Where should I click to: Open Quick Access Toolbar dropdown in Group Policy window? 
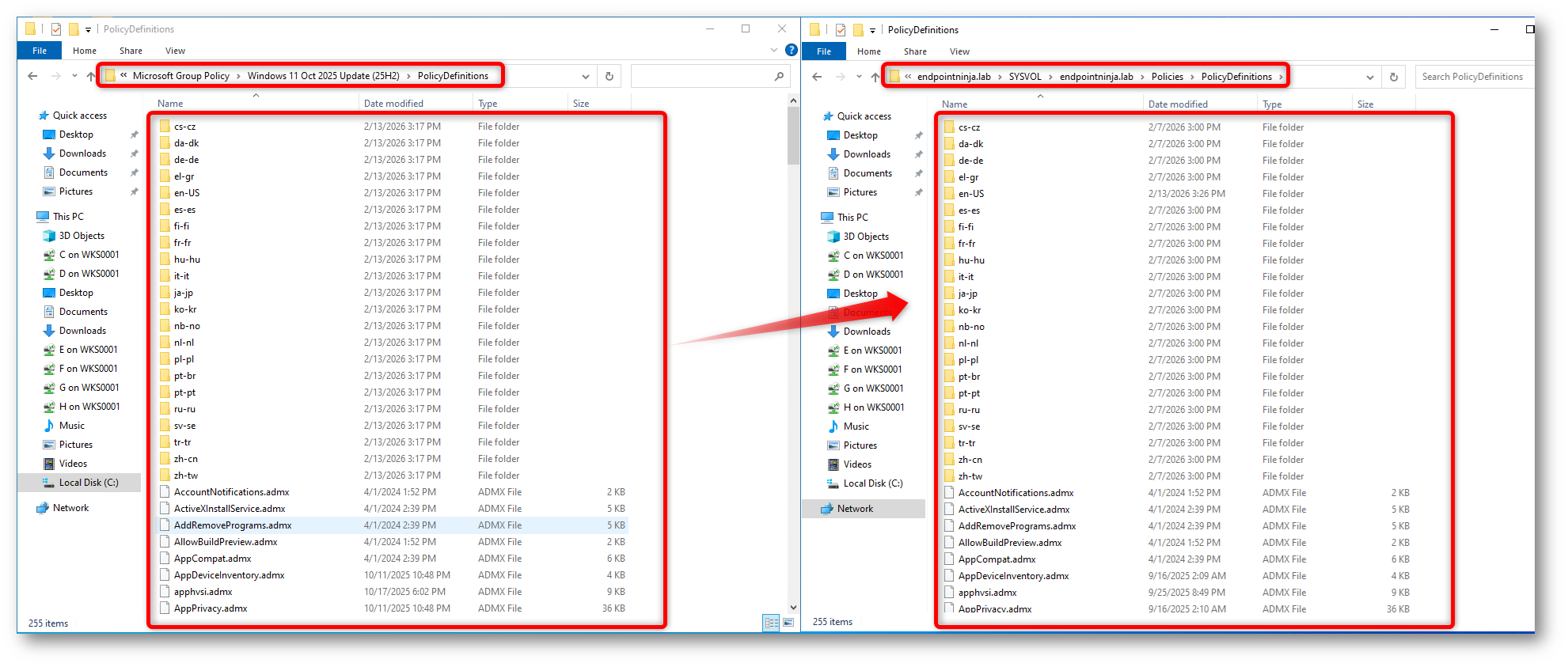point(88,30)
